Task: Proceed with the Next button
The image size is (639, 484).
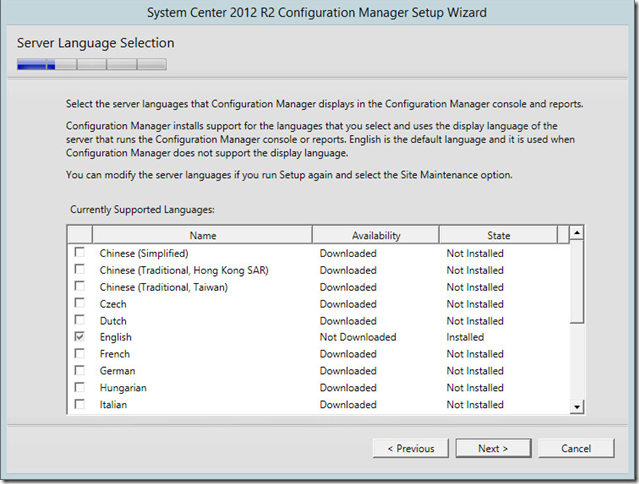Action: [492, 449]
